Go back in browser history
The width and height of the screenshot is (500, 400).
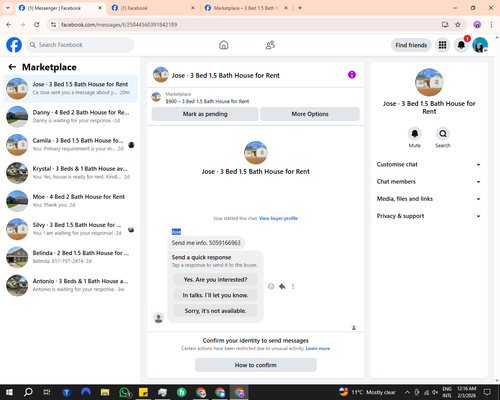click(9, 25)
